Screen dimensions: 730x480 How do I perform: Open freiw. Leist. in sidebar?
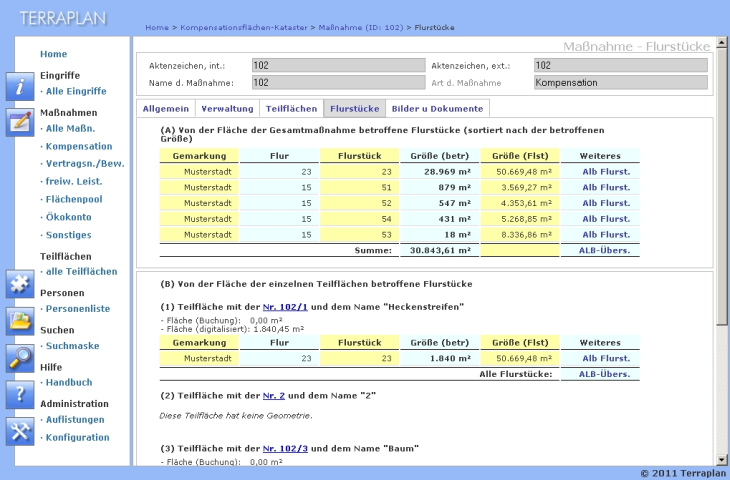(74, 182)
